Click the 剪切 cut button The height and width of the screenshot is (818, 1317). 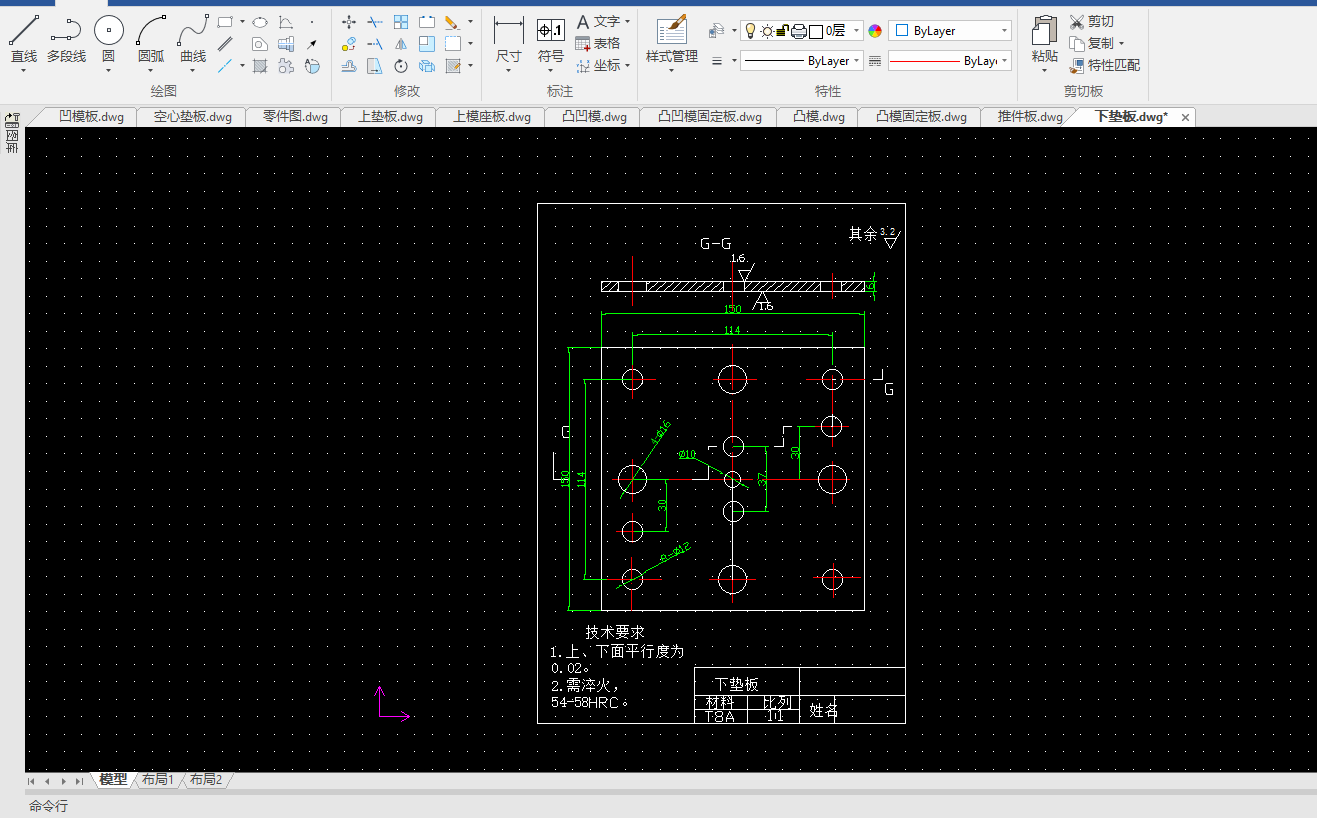1092,21
